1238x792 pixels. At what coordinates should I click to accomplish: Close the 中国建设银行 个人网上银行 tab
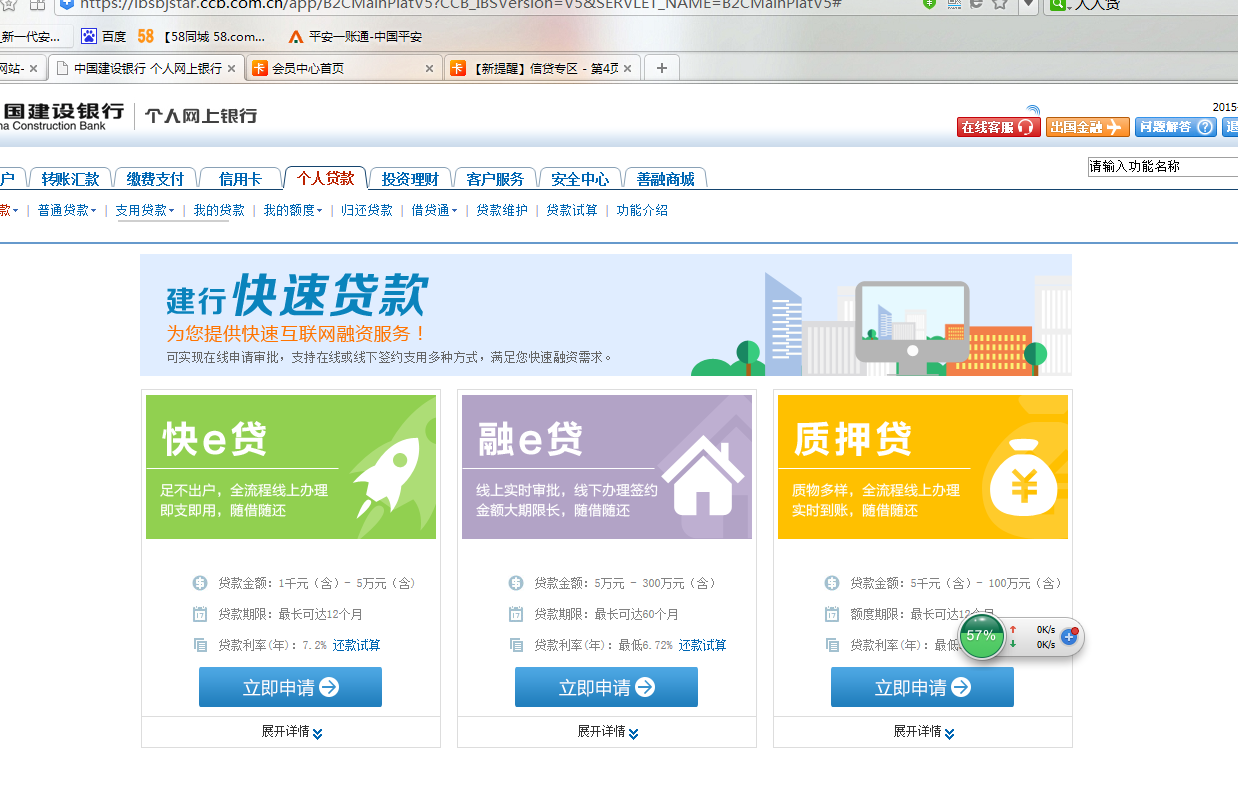pos(232,69)
